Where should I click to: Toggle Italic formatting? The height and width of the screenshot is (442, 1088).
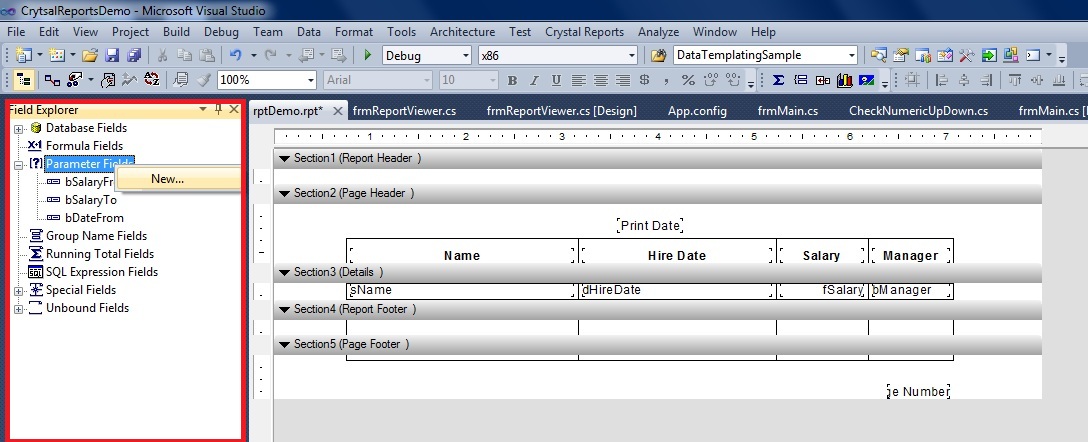(x=534, y=80)
